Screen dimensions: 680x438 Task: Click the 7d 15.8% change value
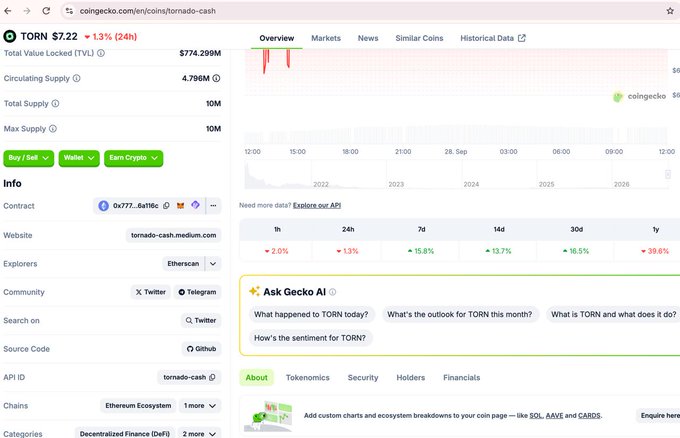point(421,251)
